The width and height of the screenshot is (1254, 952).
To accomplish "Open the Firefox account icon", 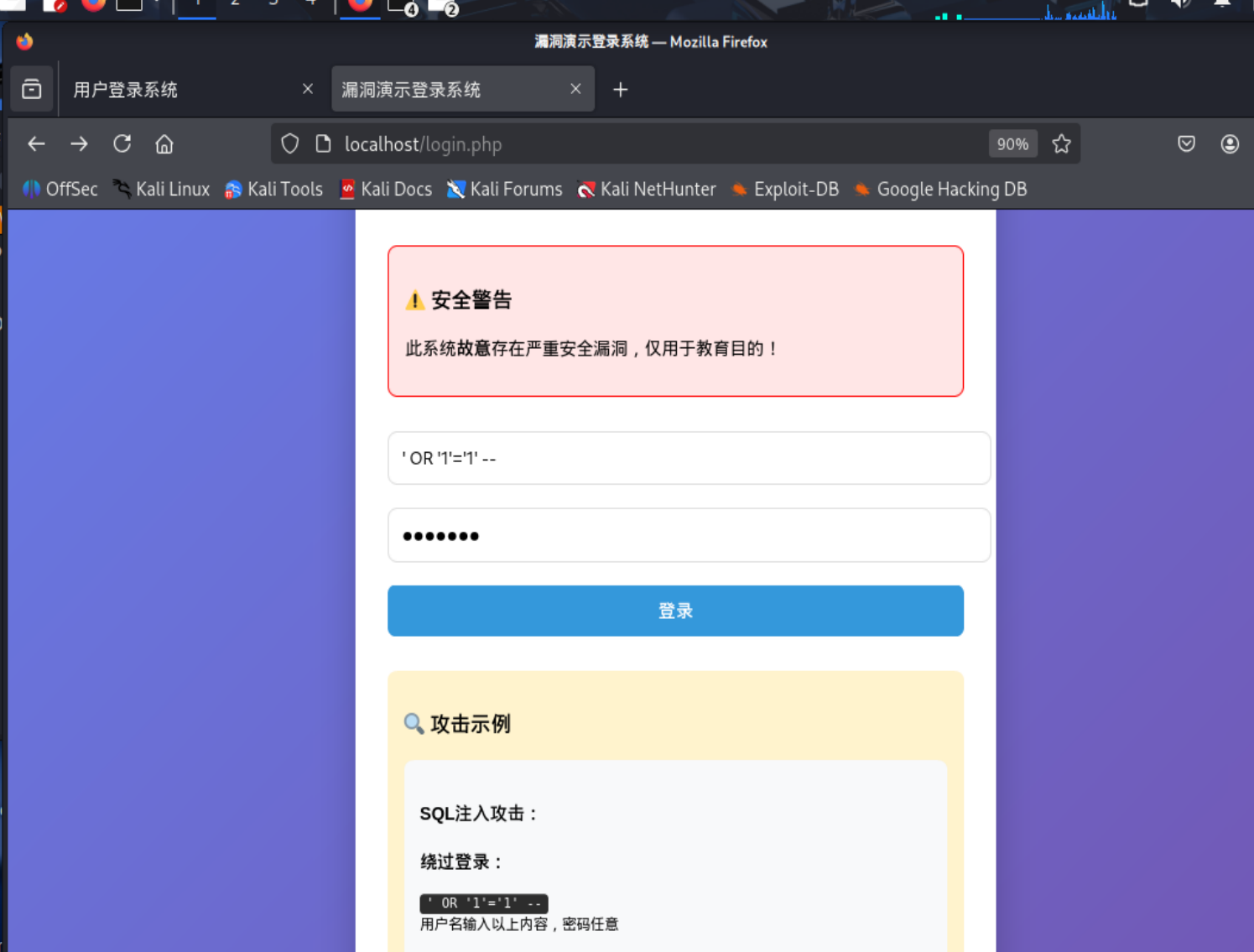I will point(1230,144).
